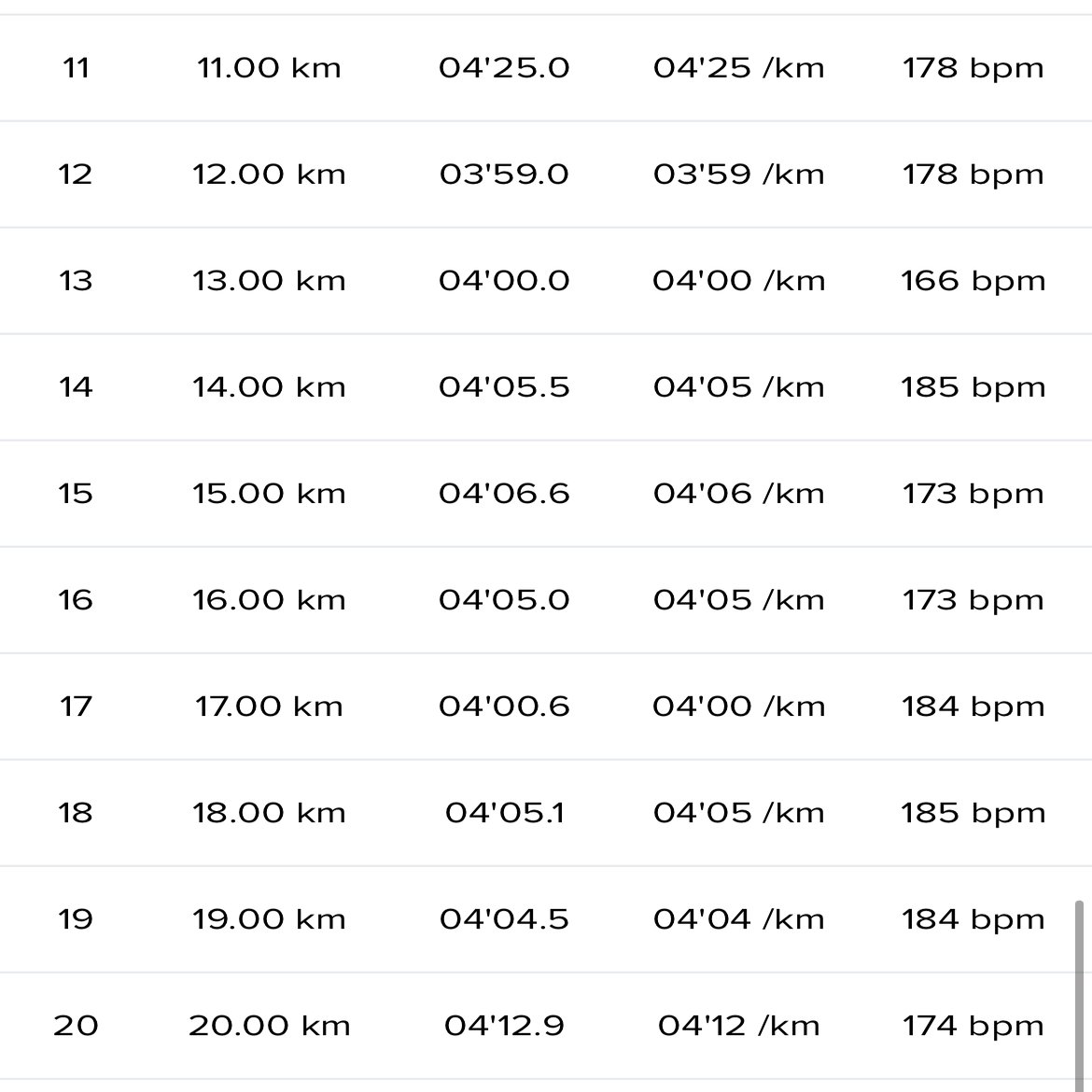The image size is (1092, 1092).
Task: Select lap 11 row number
Action: (75, 68)
